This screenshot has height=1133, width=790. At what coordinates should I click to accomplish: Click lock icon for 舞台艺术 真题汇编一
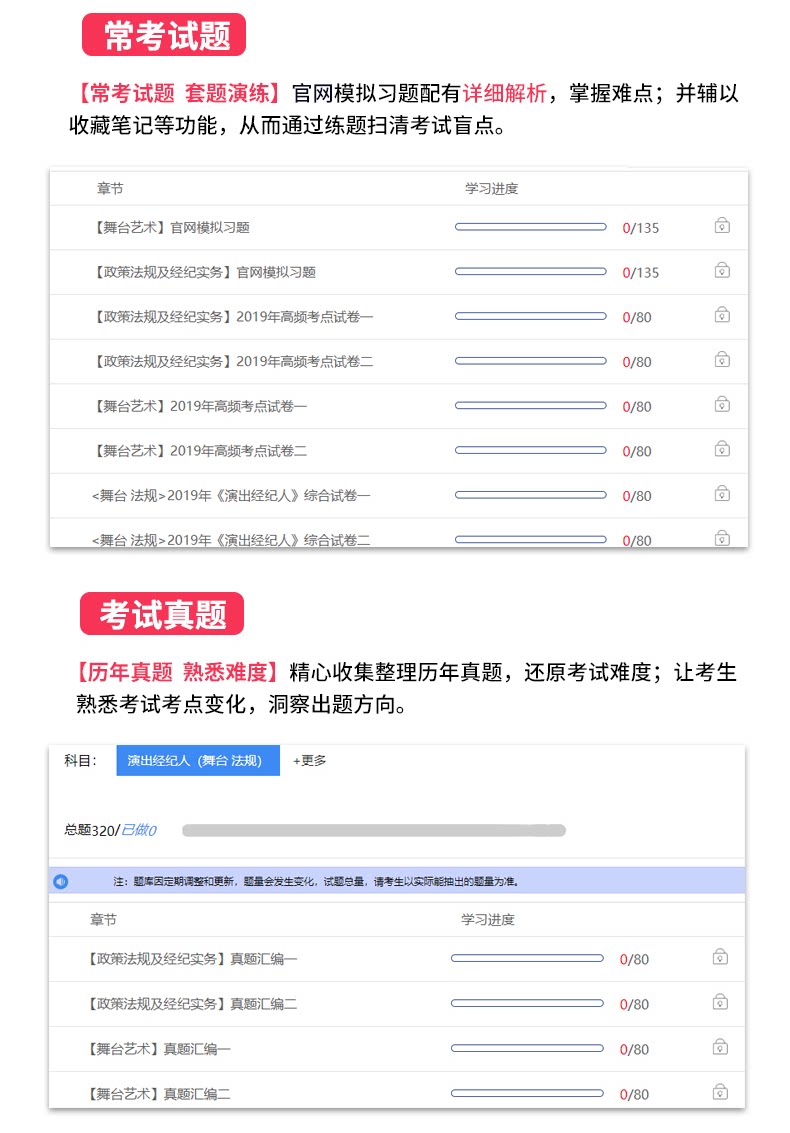720,1047
